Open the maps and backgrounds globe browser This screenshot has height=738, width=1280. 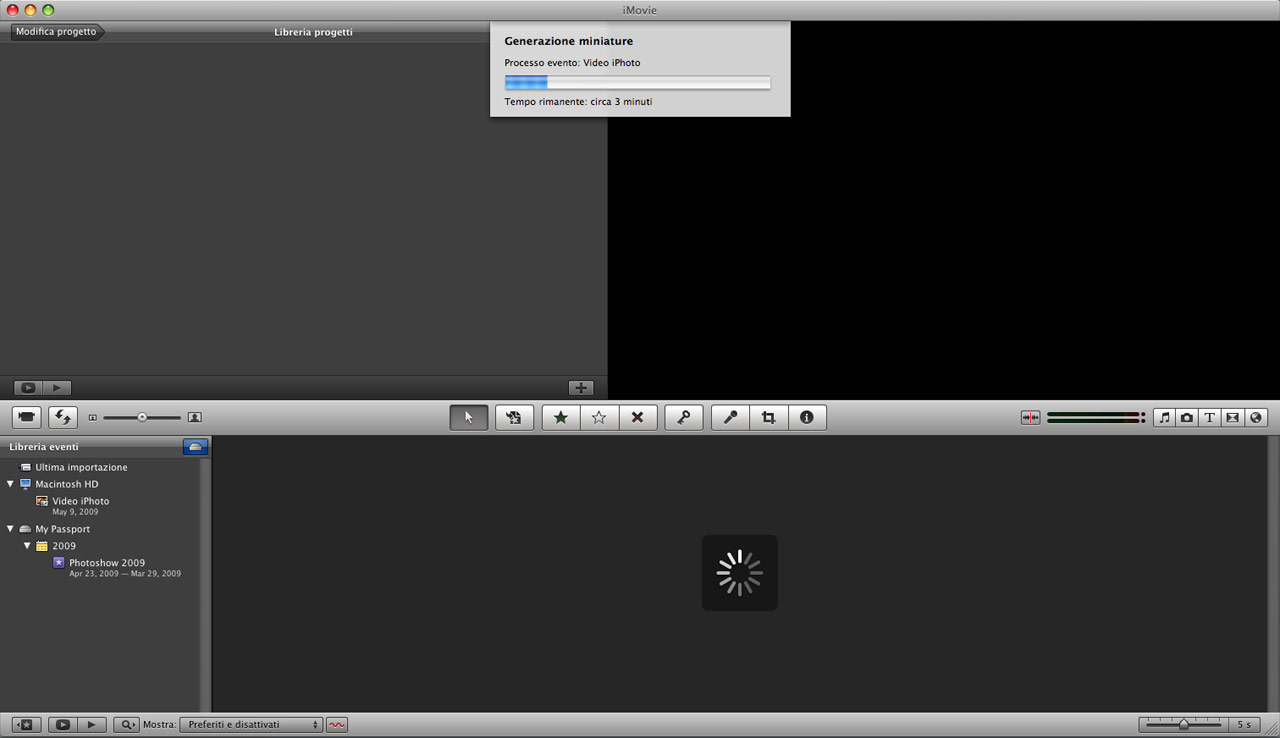(x=1256, y=417)
